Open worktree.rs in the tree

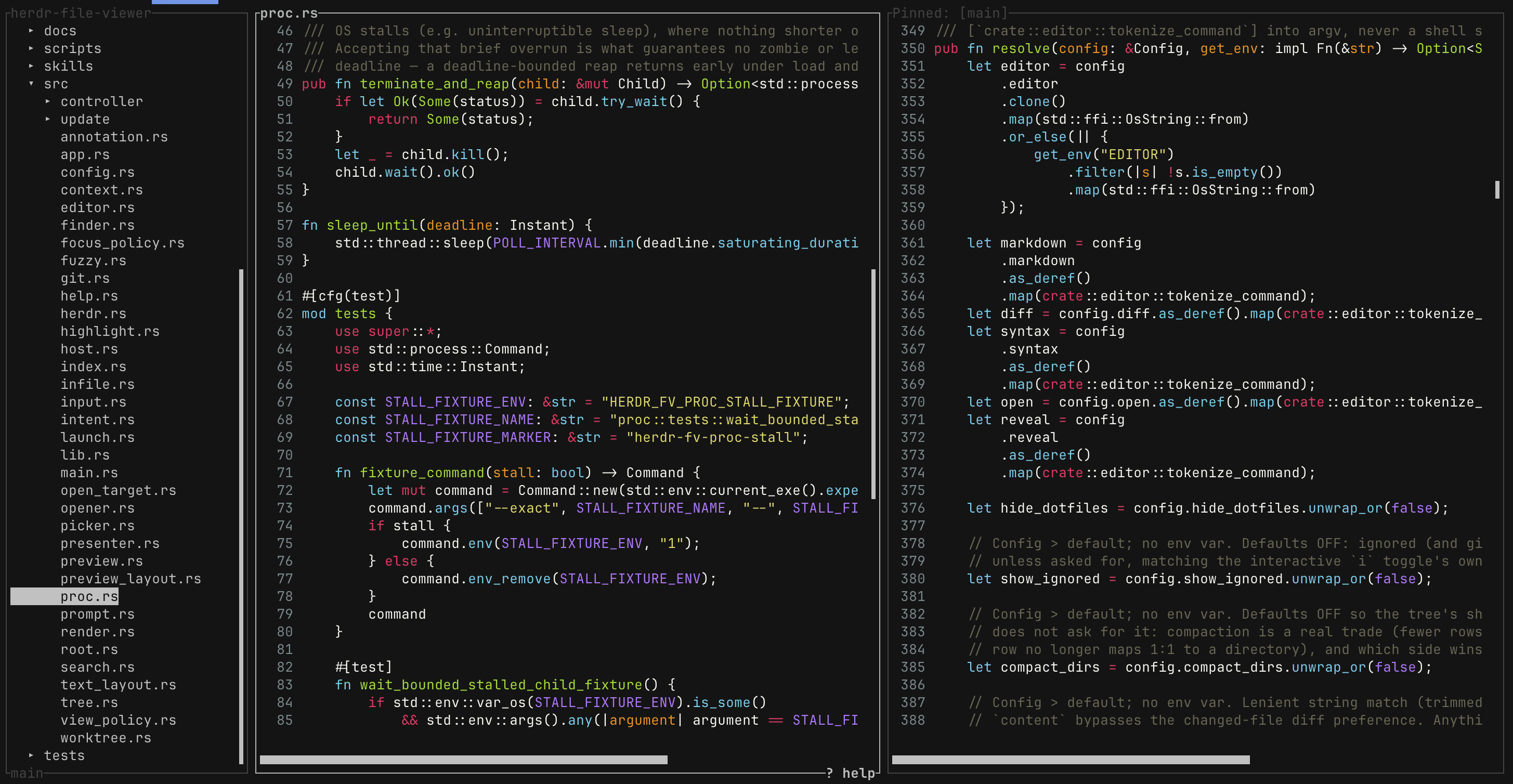(x=106, y=738)
